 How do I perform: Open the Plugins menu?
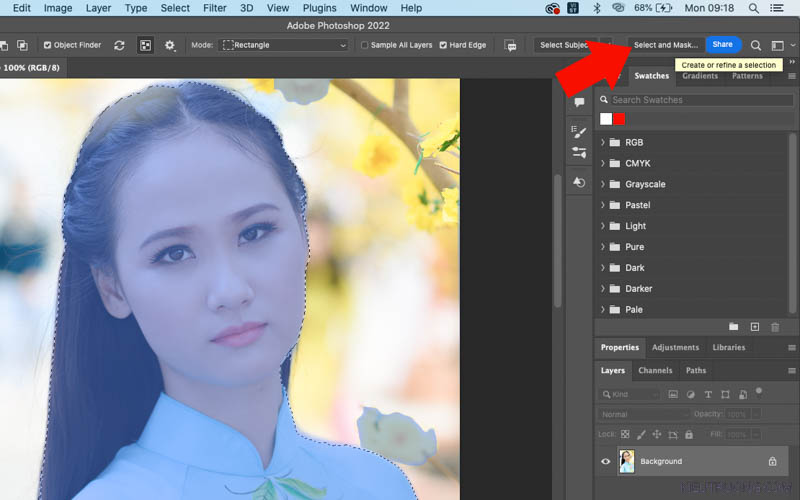(319, 8)
